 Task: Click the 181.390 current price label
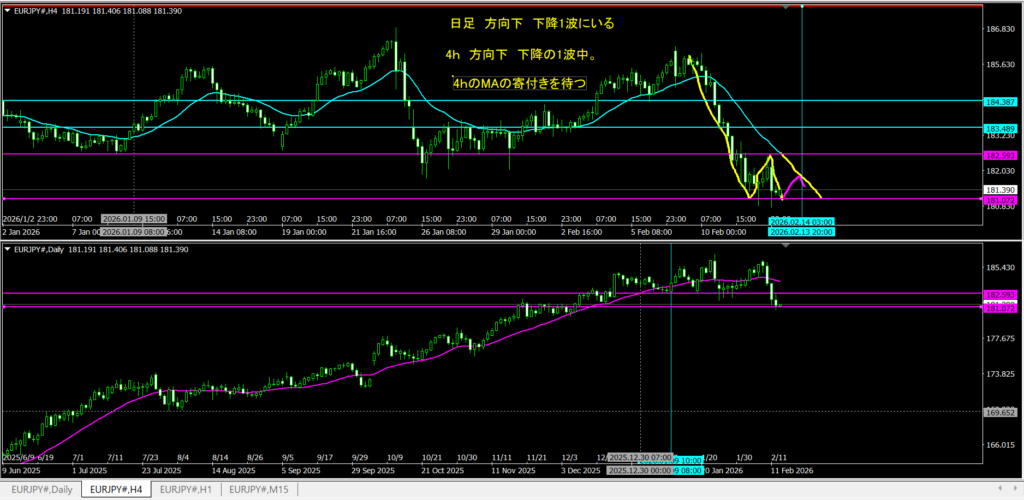pos(1000,189)
